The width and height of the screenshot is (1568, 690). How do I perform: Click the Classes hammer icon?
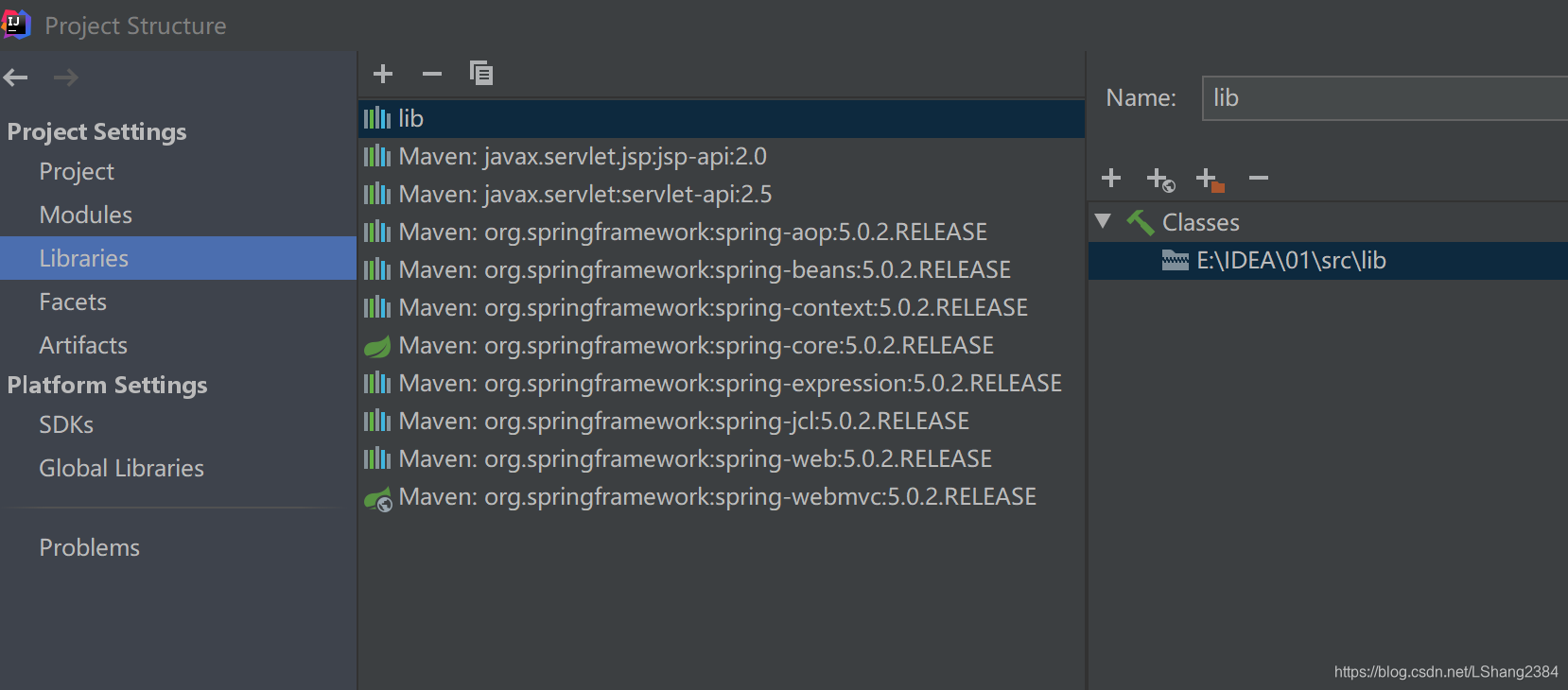pos(1140,222)
